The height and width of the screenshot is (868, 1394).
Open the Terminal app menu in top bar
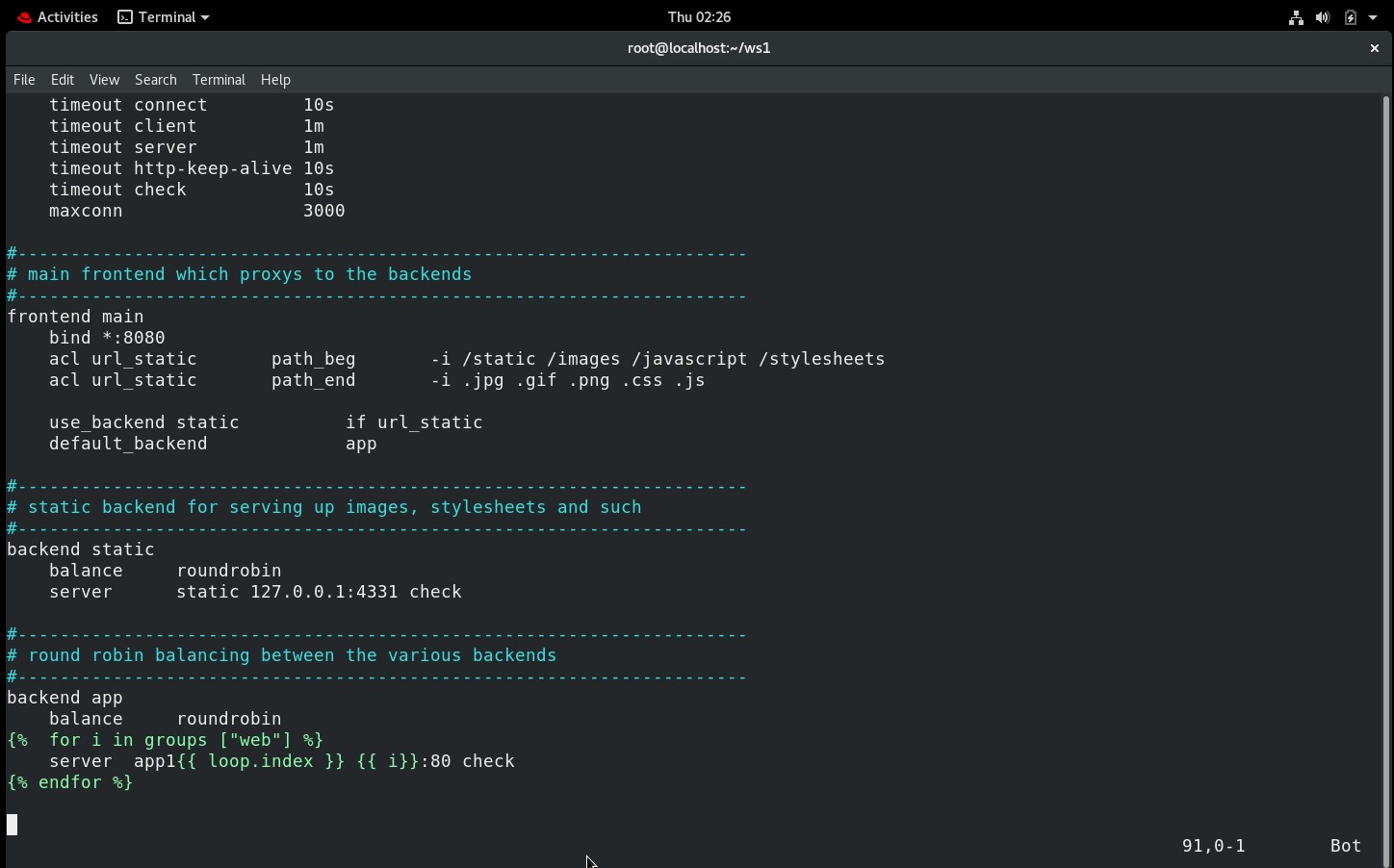tap(164, 17)
